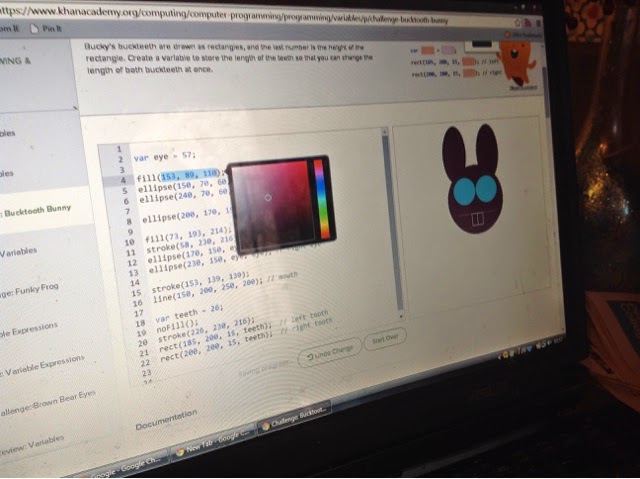Click 'rect(200, 200, 15, teeth);' right tooth line
The width and height of the screenshot is (640, 479).
click(x=216, y=348)
